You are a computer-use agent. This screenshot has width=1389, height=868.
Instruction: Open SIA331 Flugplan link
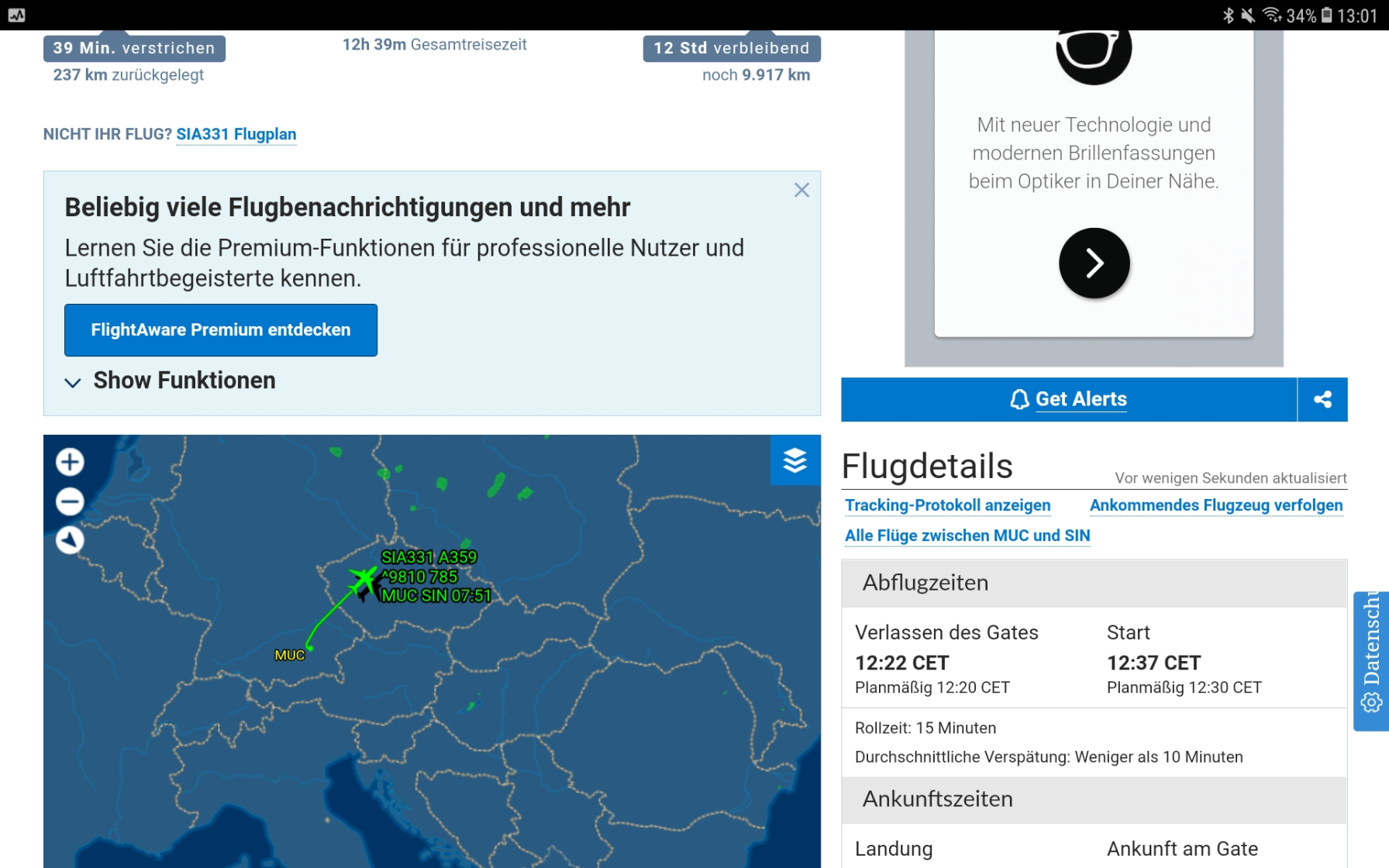coord(236,134)
